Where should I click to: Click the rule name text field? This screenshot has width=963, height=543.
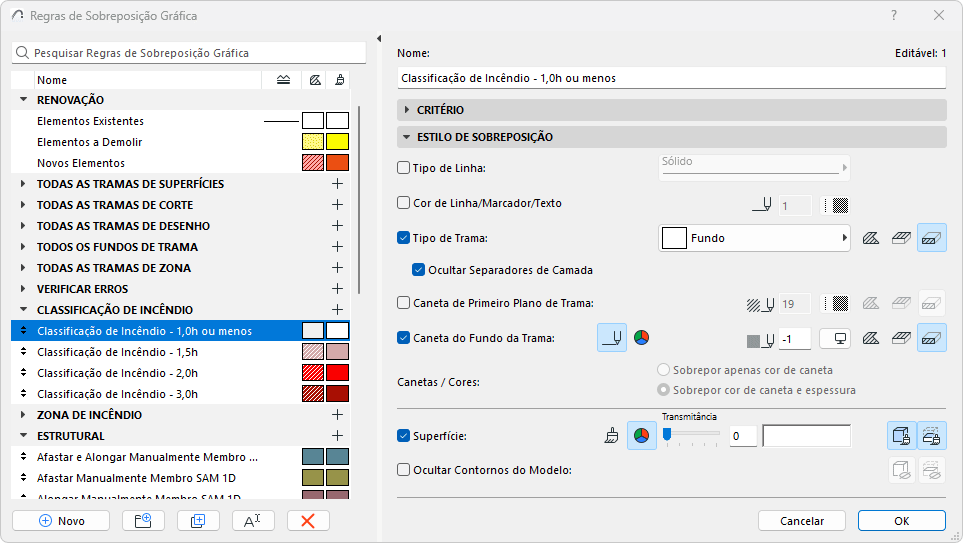click(x=671, y=78)
